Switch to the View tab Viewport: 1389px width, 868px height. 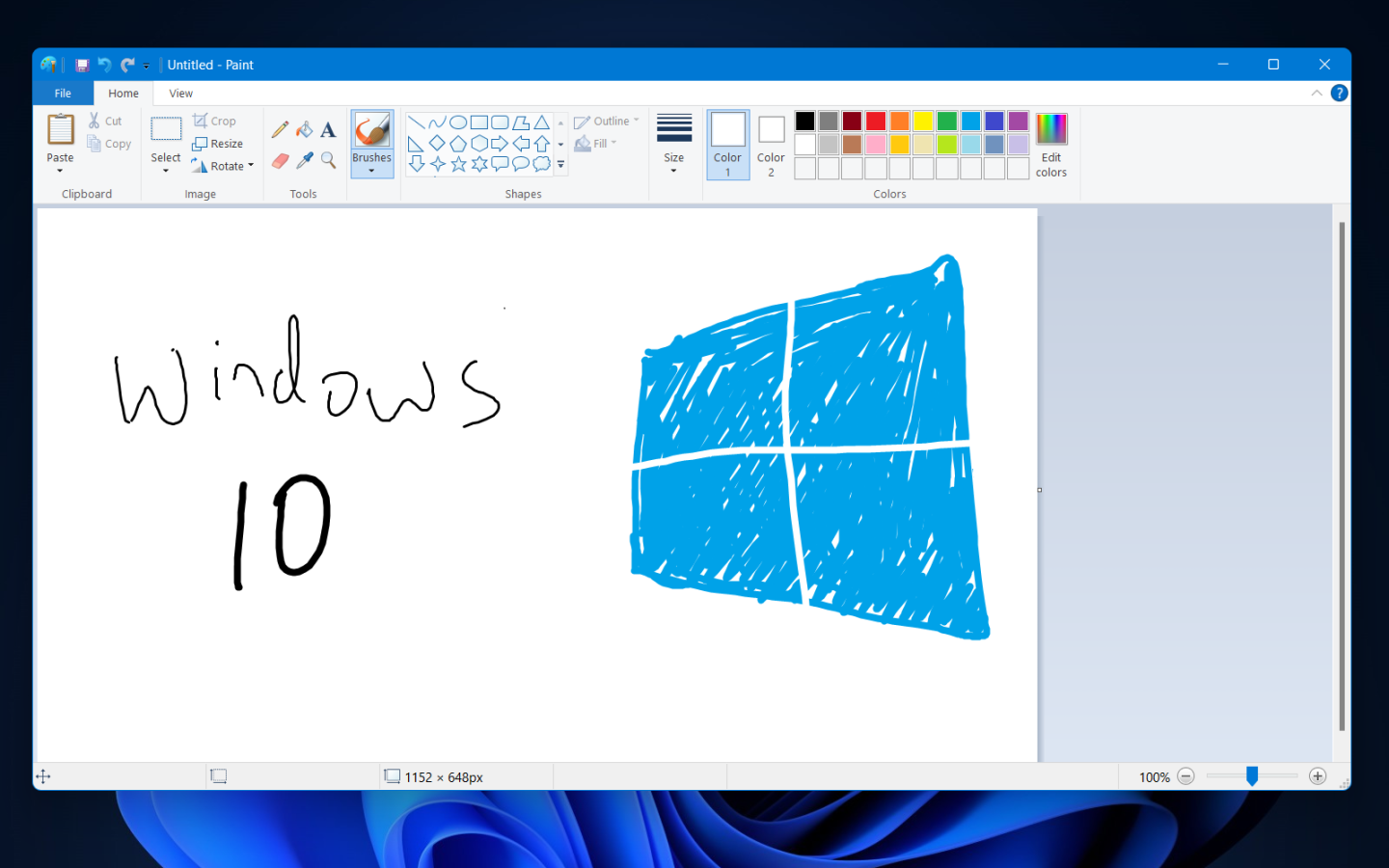pyautogui.click(x=180, y=93)
